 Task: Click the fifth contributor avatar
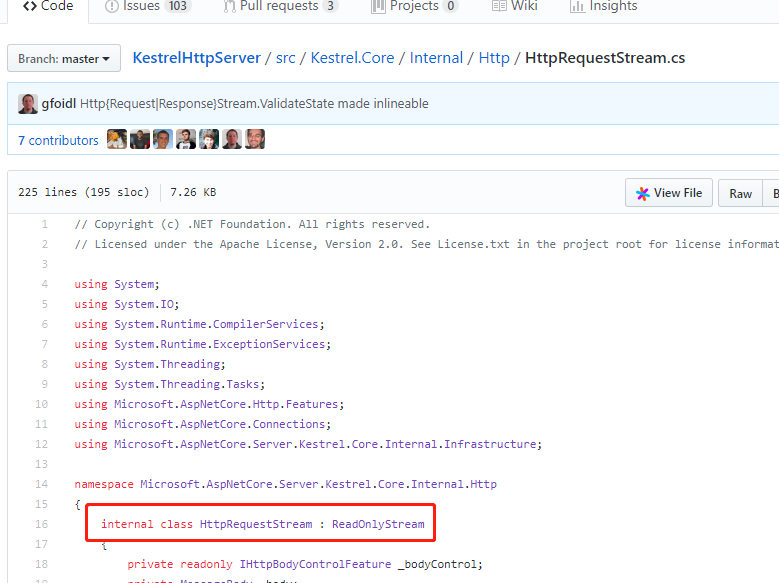209,139
